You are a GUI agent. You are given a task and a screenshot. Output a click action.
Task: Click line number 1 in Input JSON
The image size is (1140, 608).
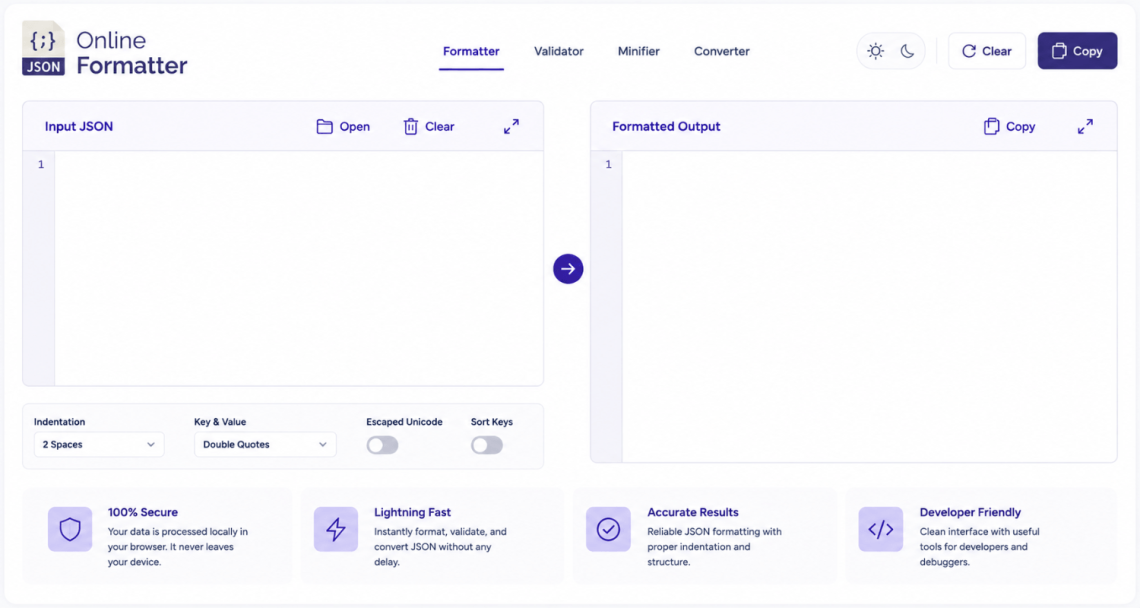(x=41, y=164)
